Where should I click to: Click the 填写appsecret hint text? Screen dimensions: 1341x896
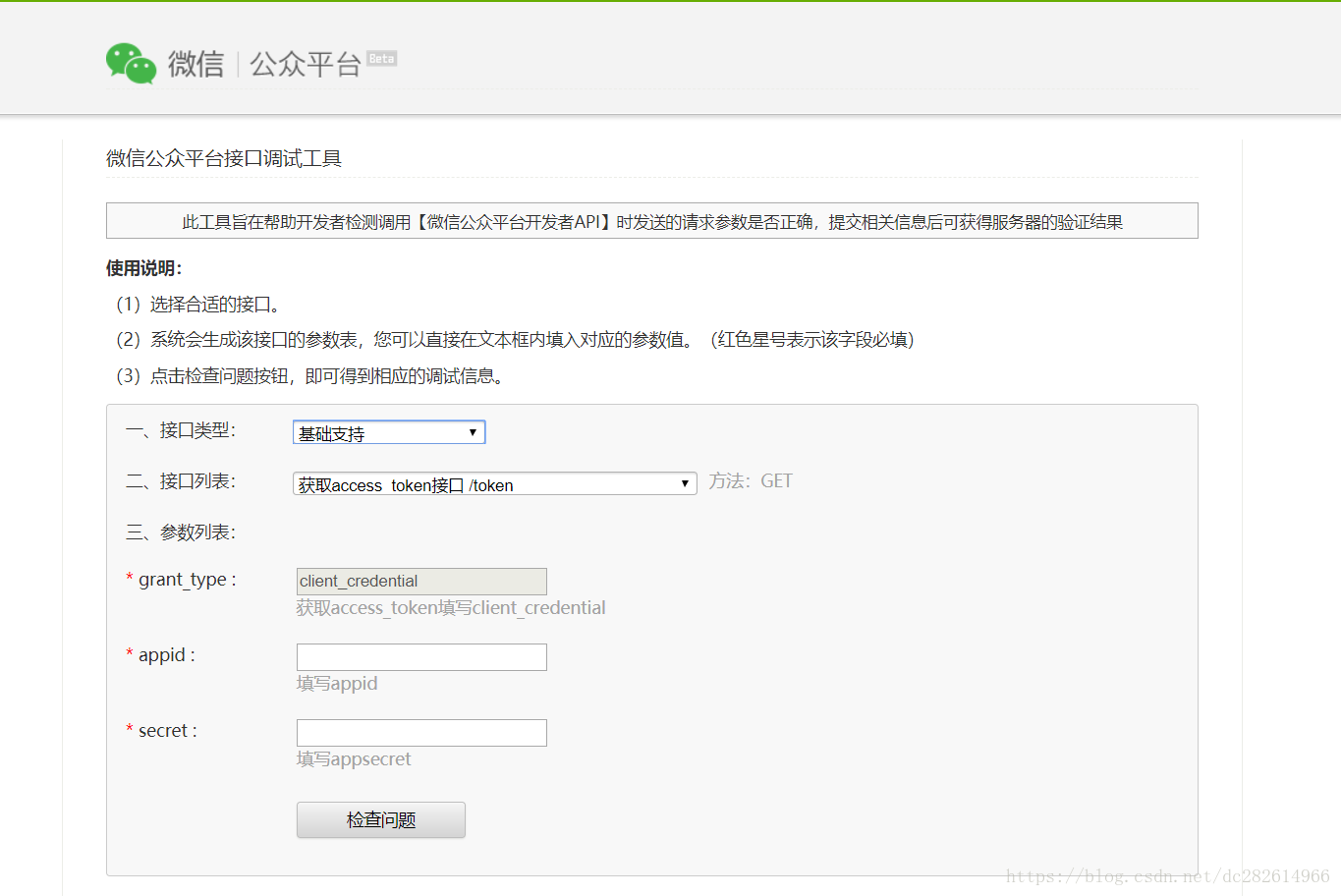tap(354, 759)
